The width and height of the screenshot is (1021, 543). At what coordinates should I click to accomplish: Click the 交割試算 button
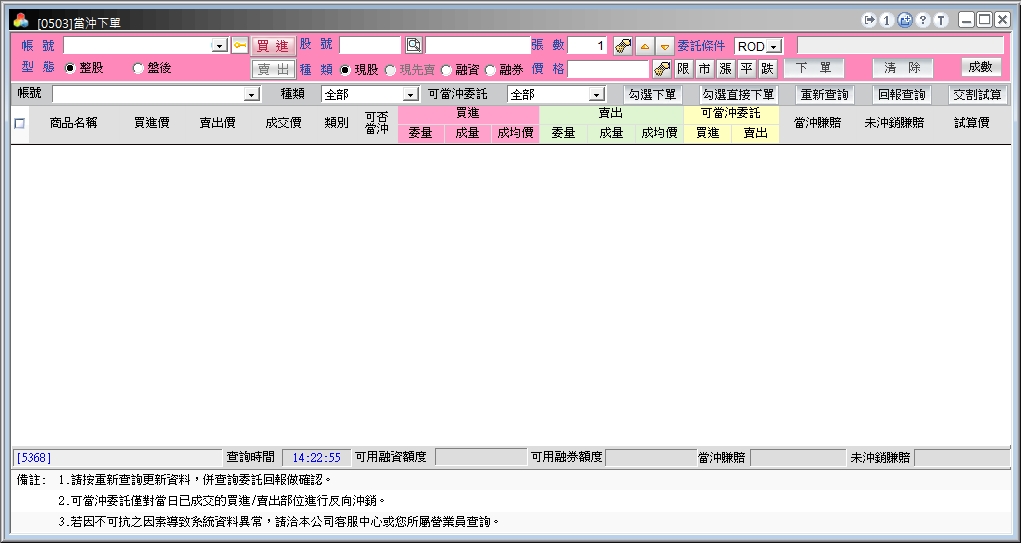click(977, 95)
